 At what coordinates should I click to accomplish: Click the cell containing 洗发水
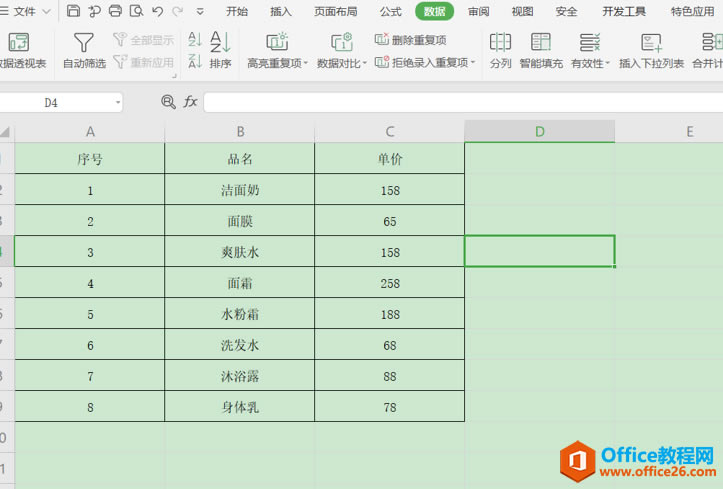click(x=240, y=345)
